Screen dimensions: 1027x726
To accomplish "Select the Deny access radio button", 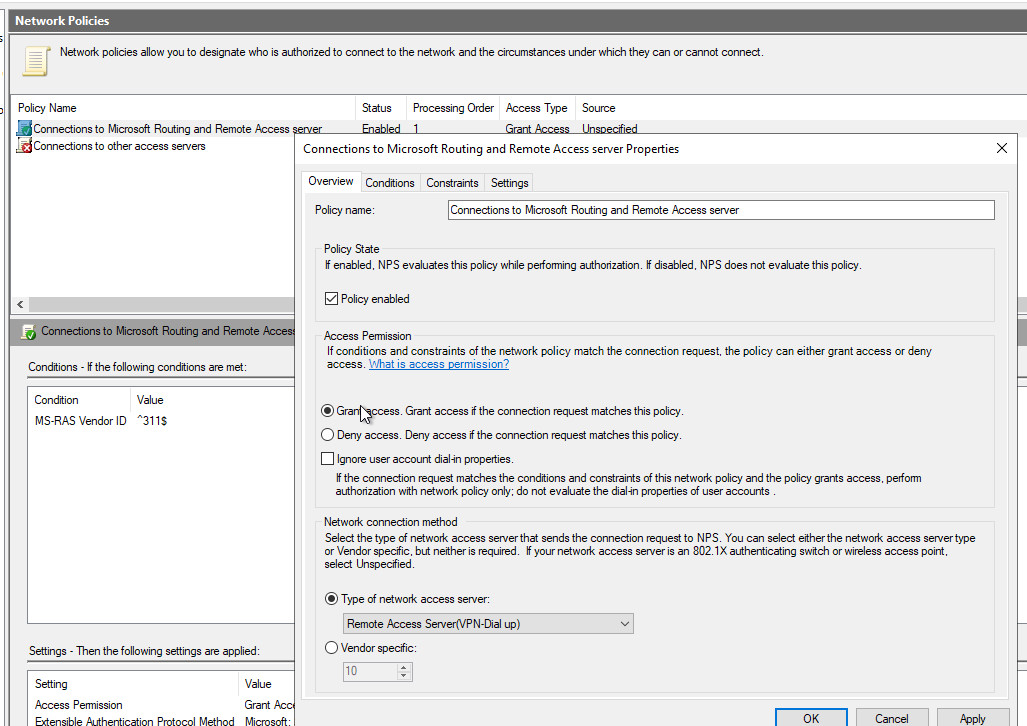I will tap(327, 435).
